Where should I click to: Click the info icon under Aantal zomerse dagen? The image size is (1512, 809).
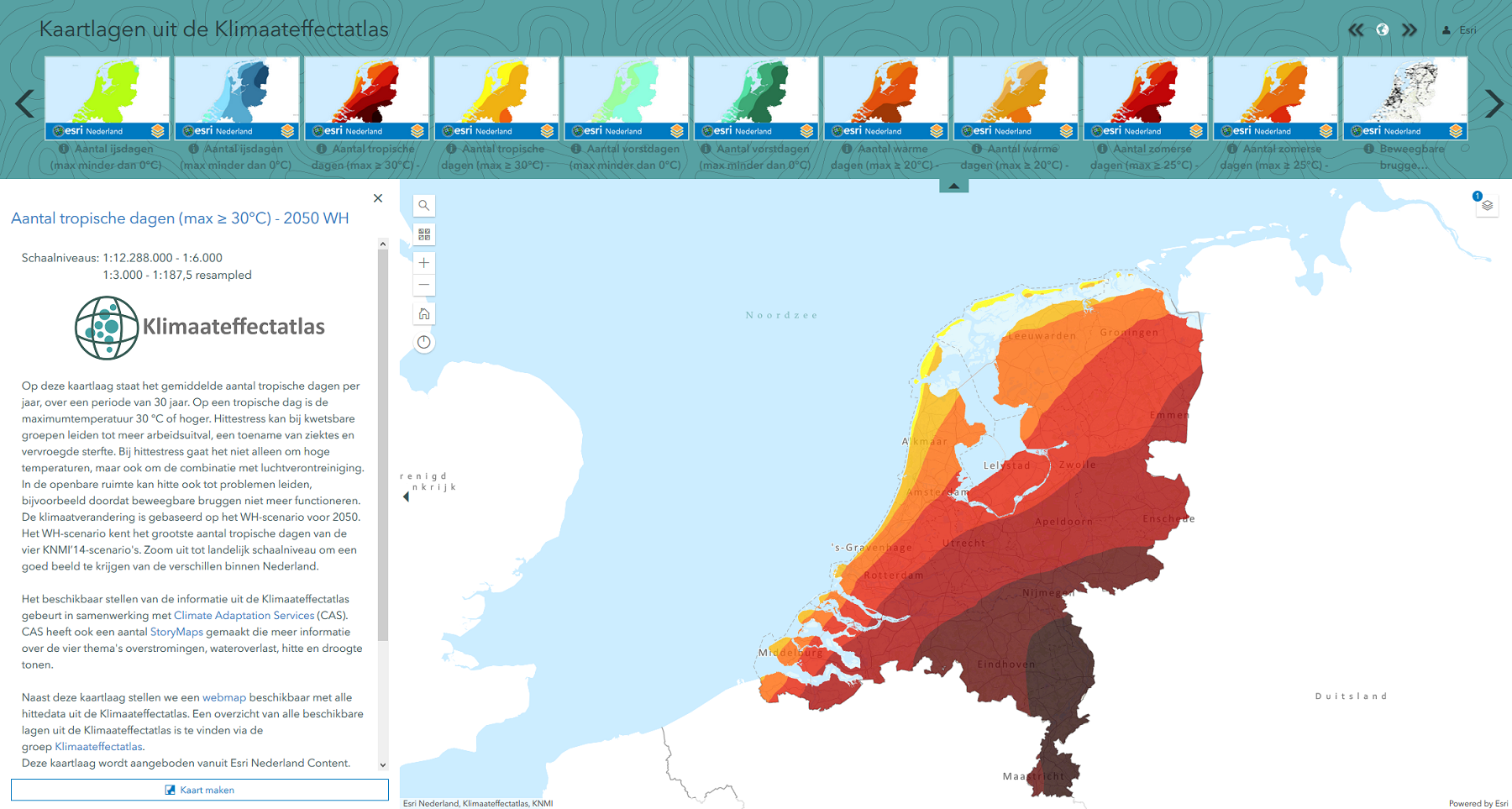tap(1104, 148)
